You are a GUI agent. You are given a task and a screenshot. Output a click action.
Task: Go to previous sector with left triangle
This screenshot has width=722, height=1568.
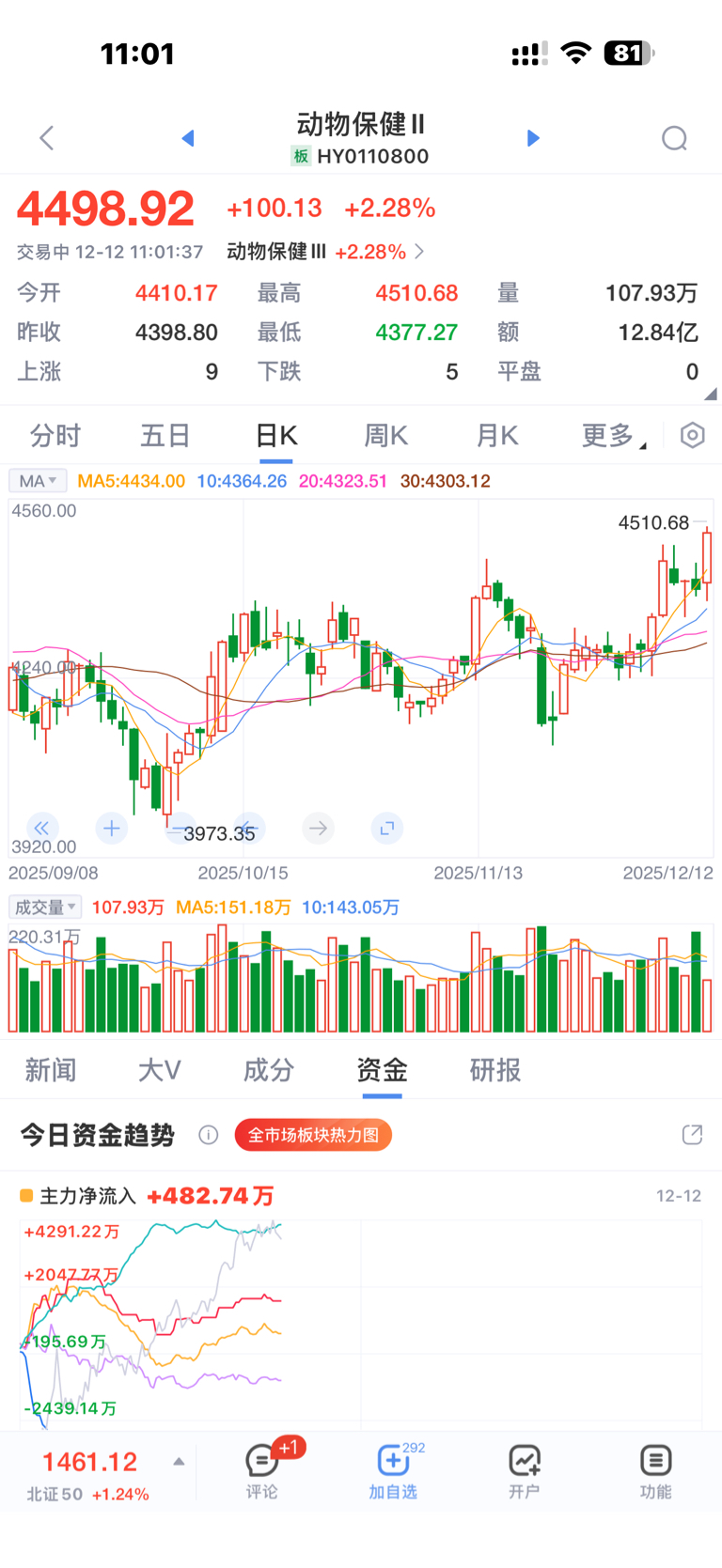pos(188,138)
